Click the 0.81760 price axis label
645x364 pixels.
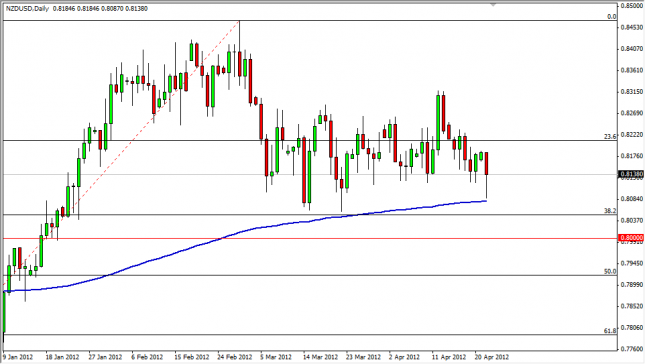coord(632,156)
